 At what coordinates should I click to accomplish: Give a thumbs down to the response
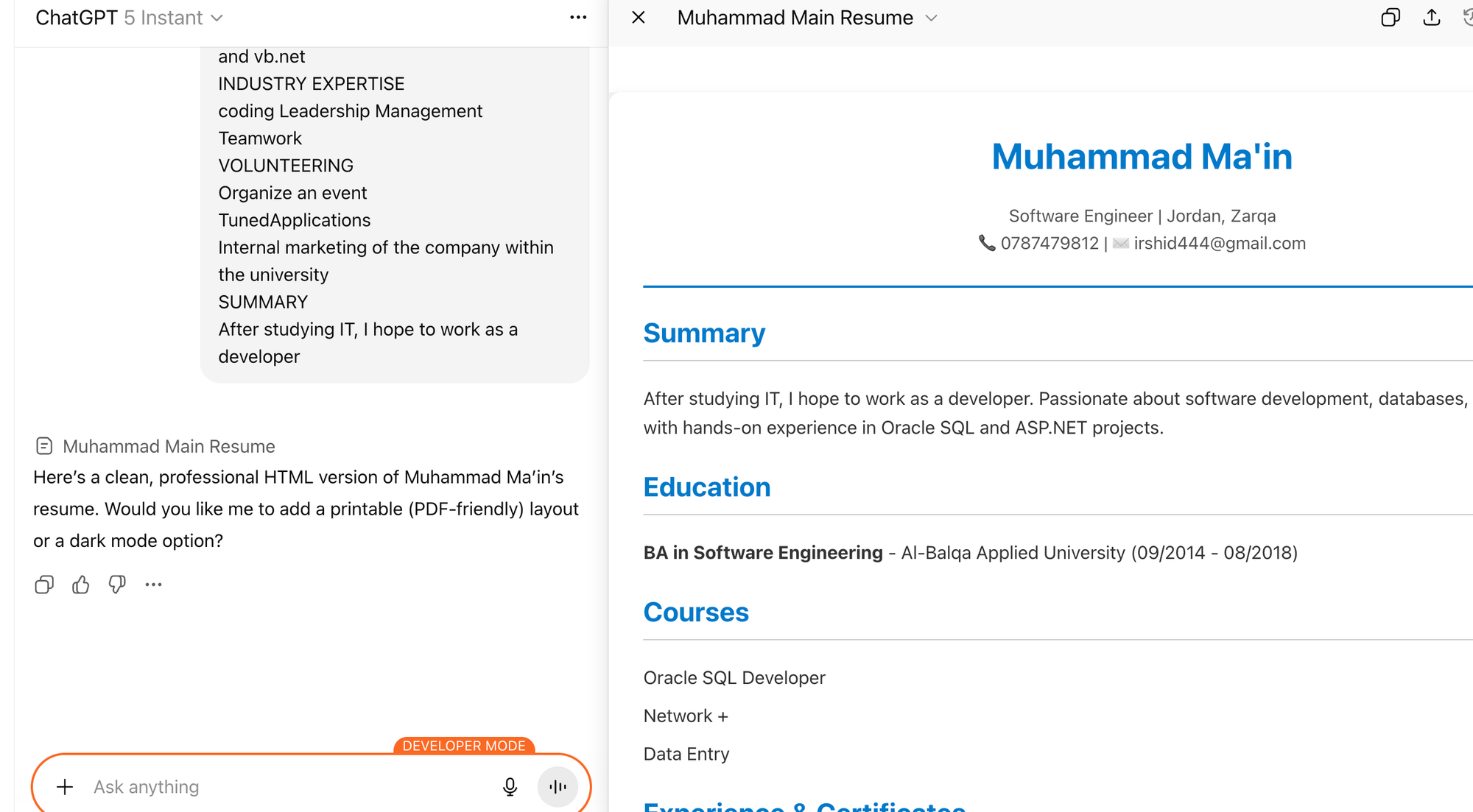click(x=116, y=584)
